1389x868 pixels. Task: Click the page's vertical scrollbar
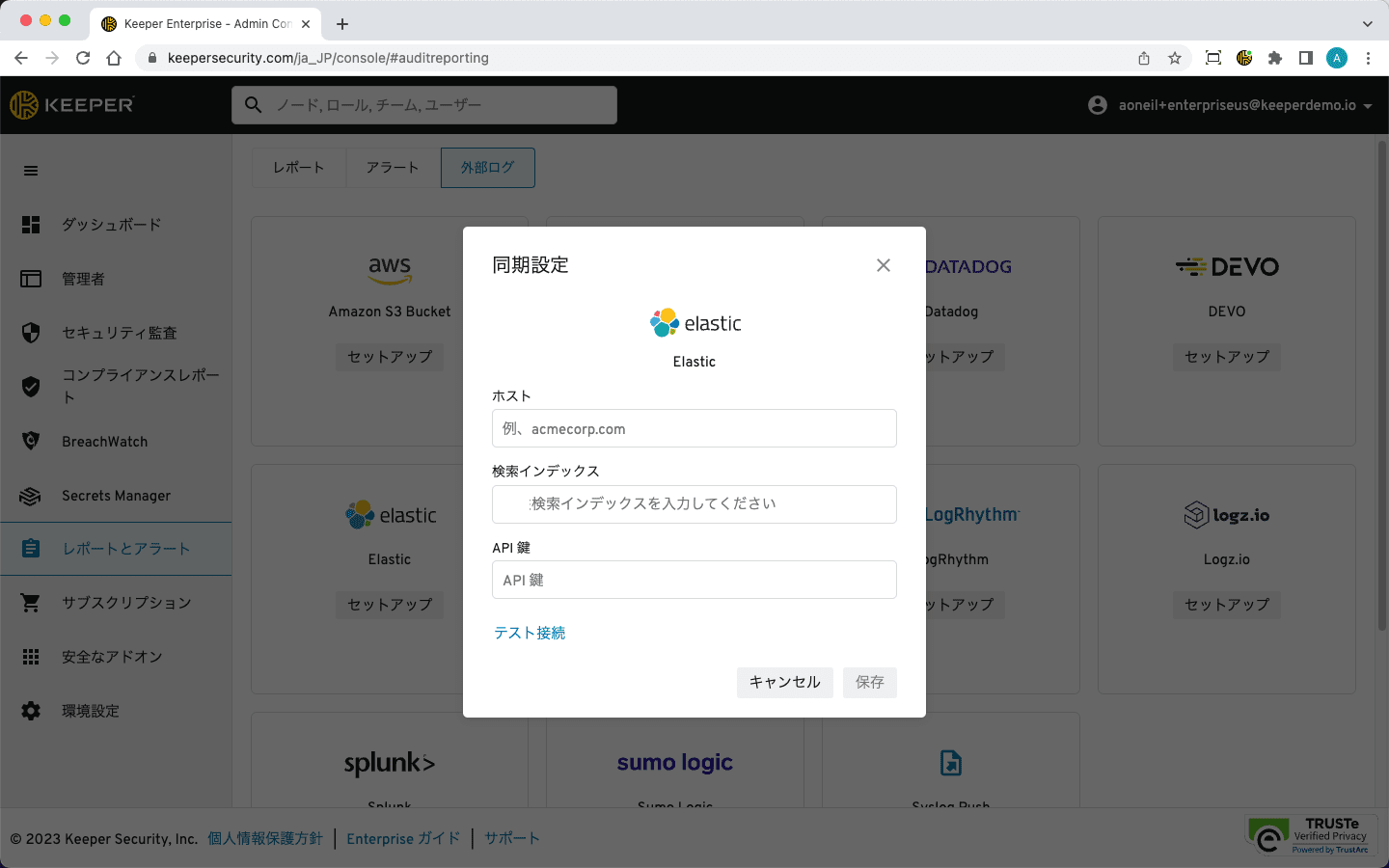click(x=1381, y=386)
